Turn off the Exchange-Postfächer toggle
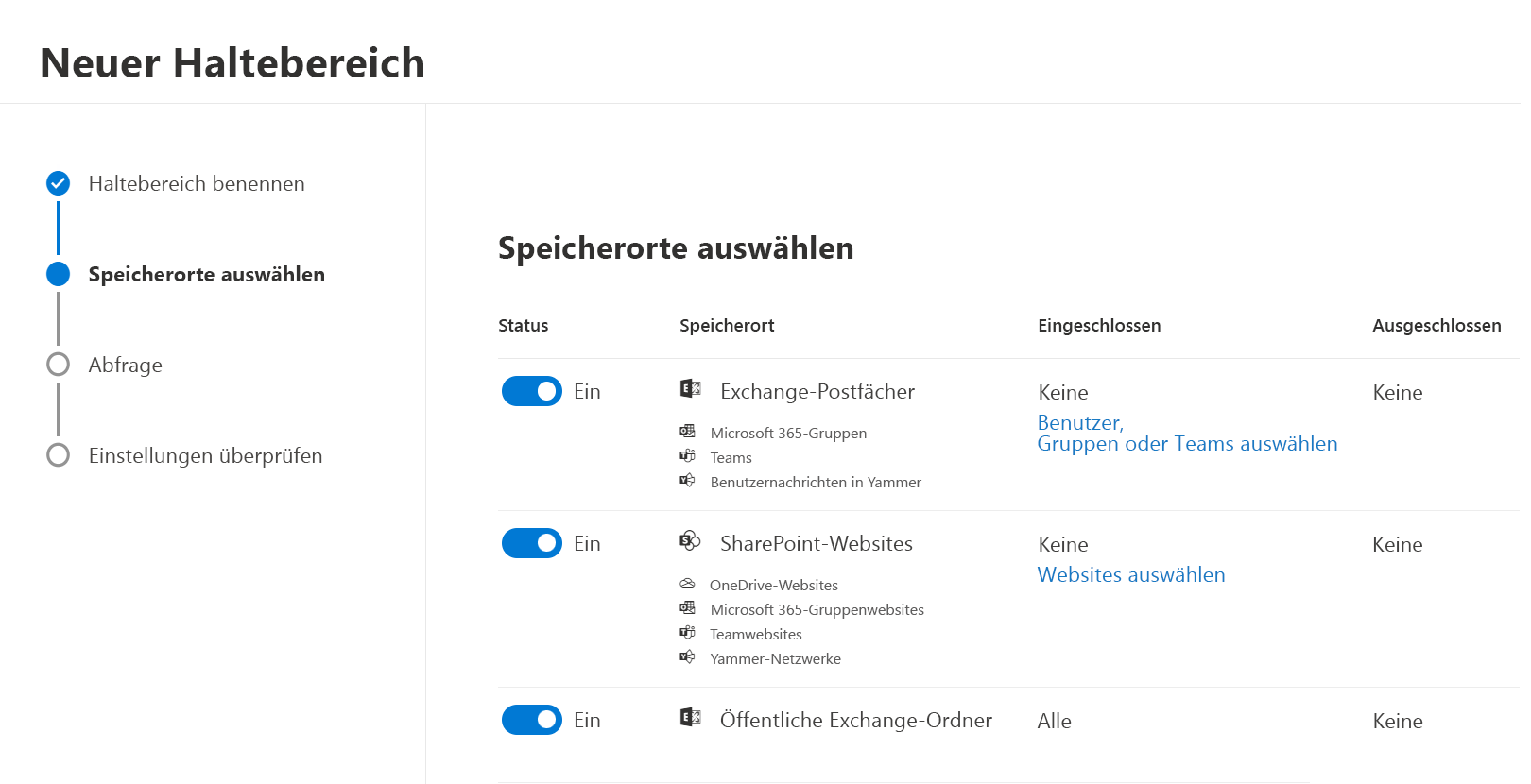This screenshot has width=1531, height=784. (x=532, y=391)
